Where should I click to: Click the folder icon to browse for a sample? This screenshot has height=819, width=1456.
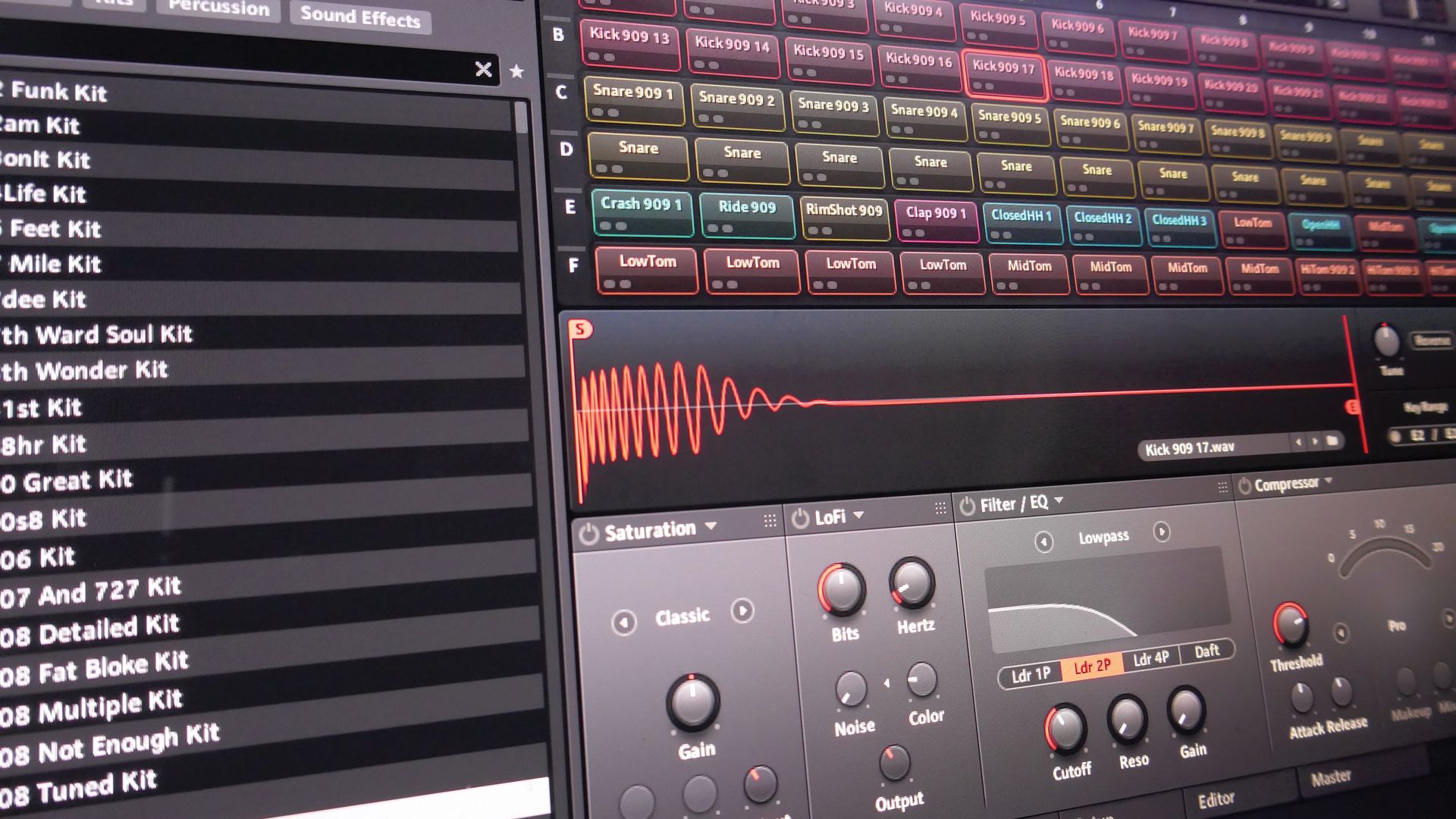(1332, 440)
